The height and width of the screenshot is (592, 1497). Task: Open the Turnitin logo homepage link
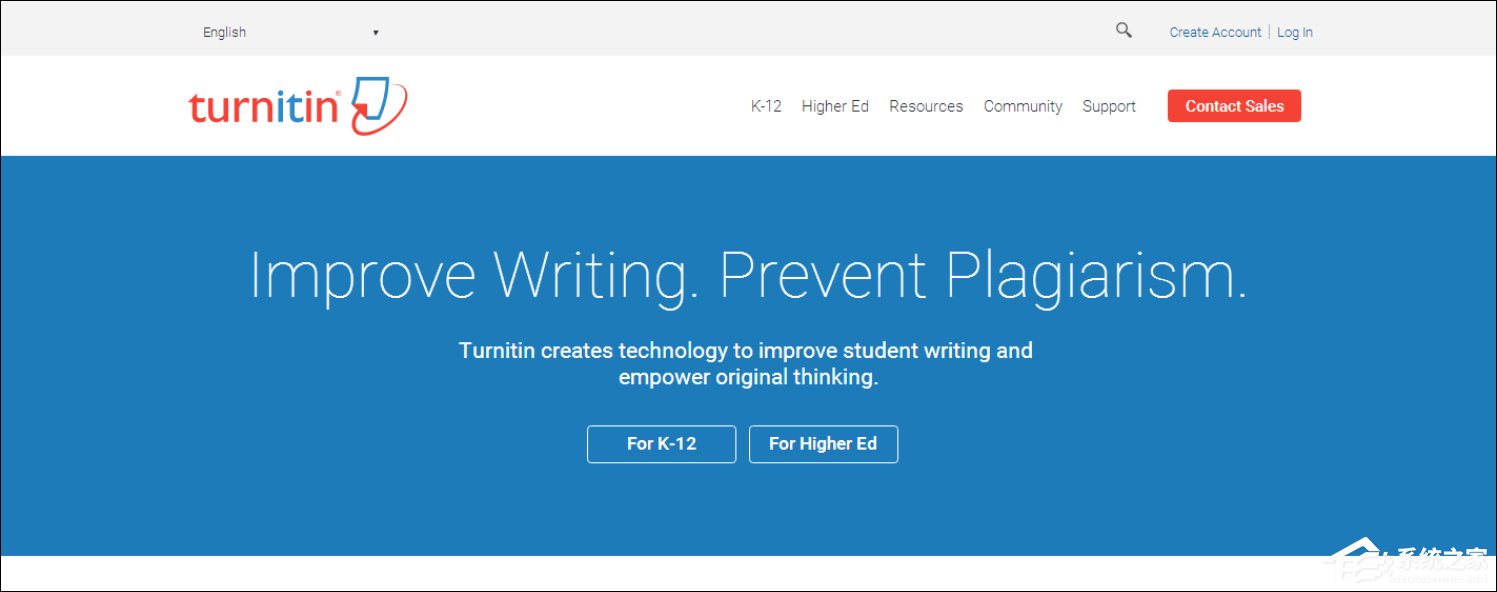(297, 105)
